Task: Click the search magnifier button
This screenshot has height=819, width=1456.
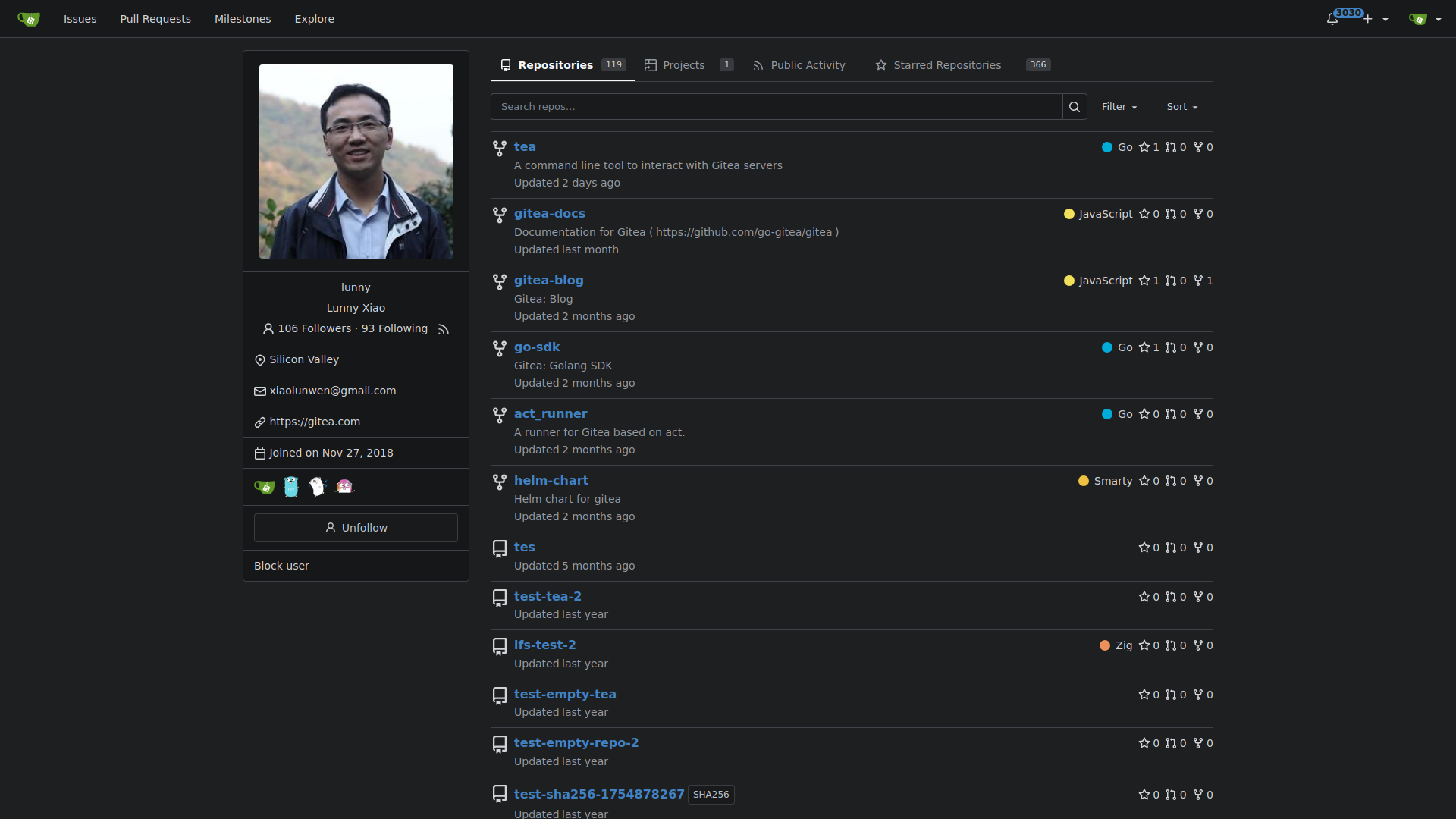Action: point(1075,107)
